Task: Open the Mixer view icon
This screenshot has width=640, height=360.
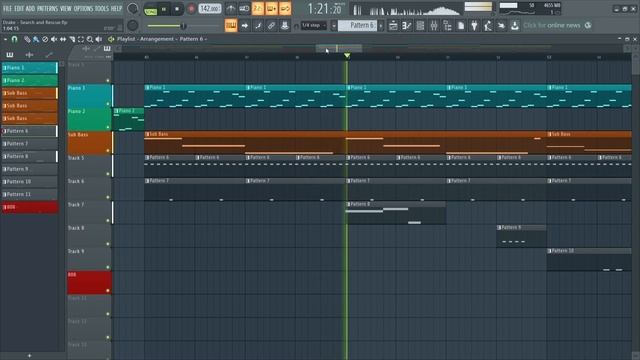Action: coord(434,26)
